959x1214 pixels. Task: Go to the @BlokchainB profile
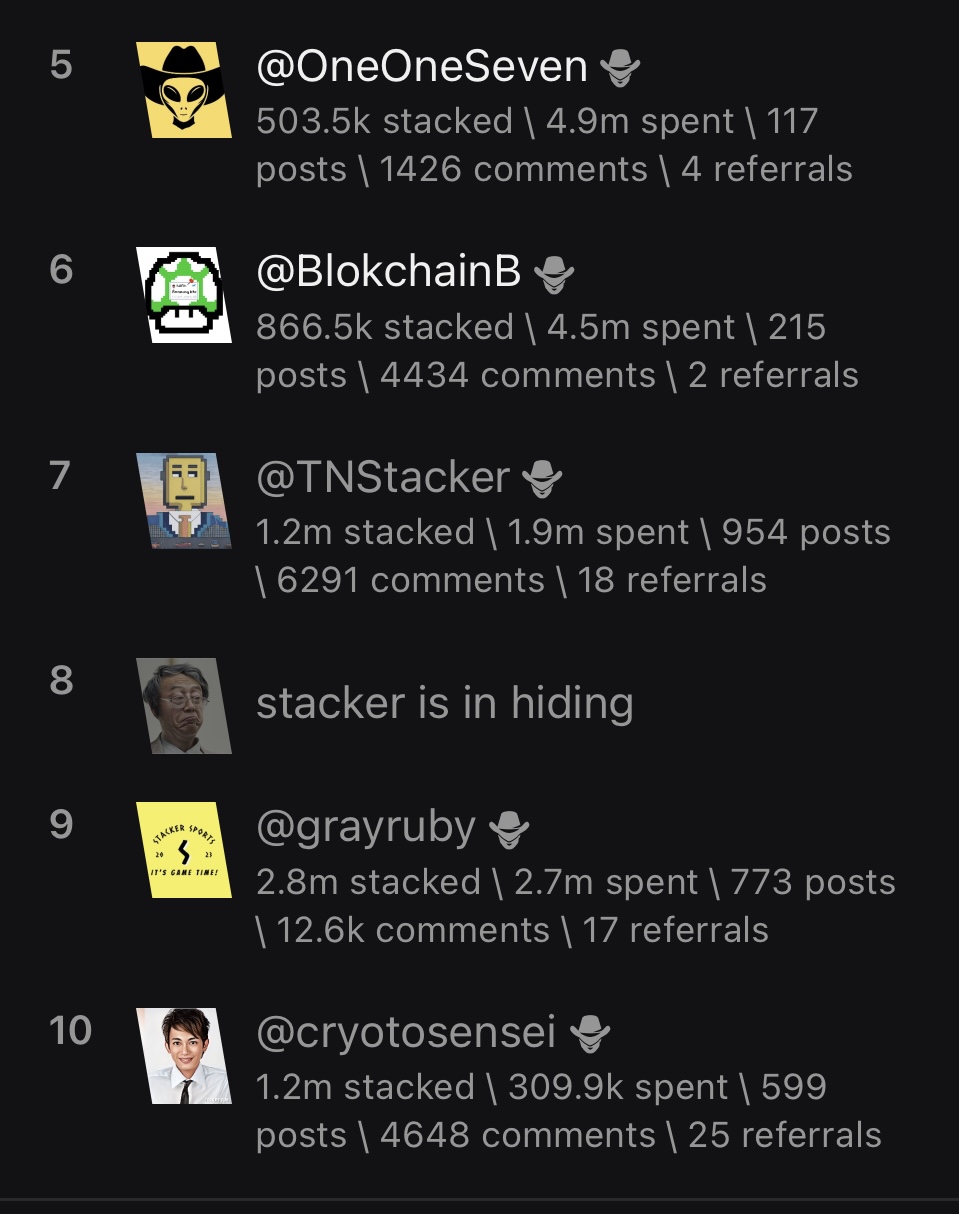click(389, 272)
